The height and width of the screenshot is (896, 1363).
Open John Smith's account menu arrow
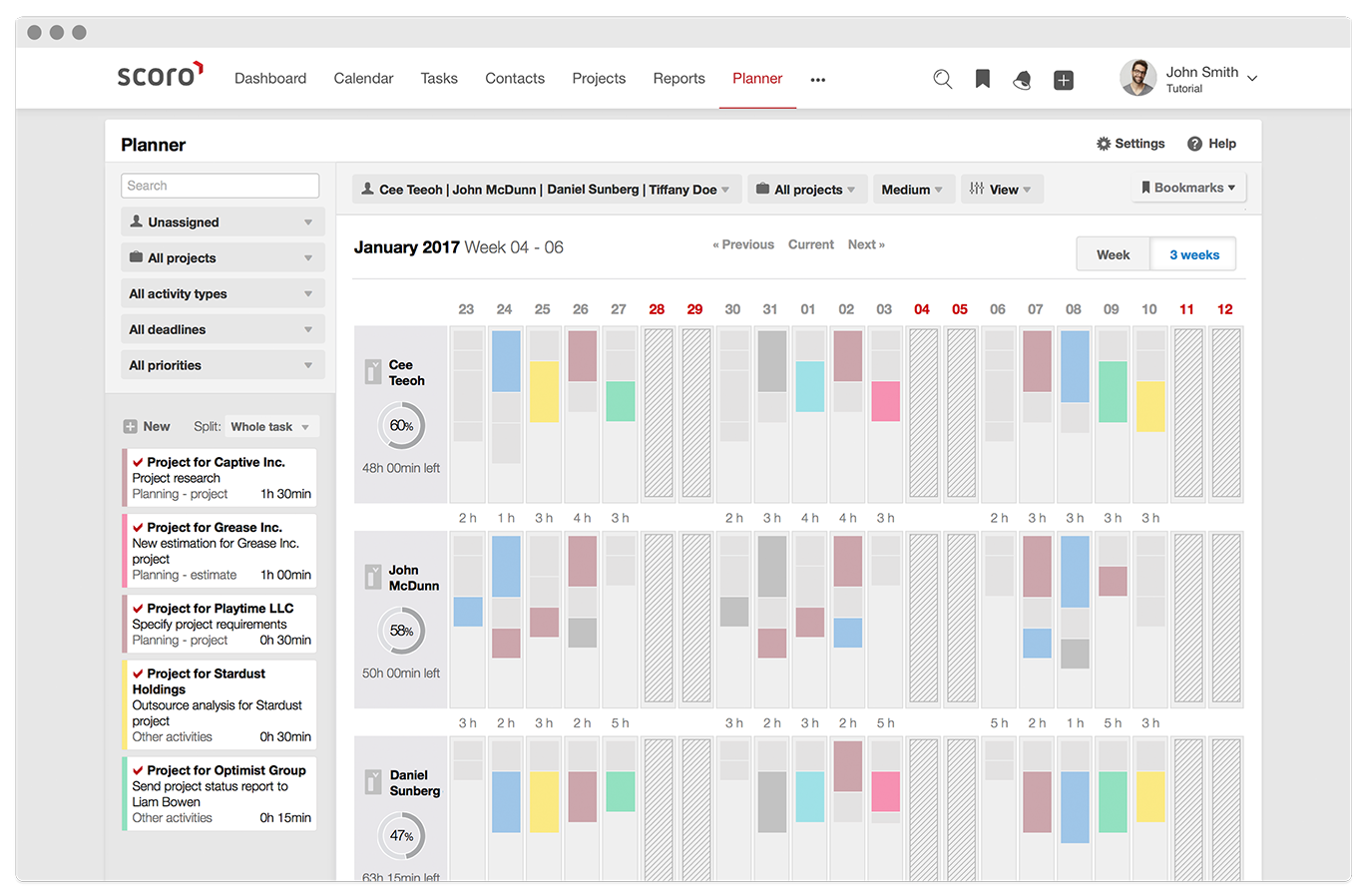coord(1252,79)
